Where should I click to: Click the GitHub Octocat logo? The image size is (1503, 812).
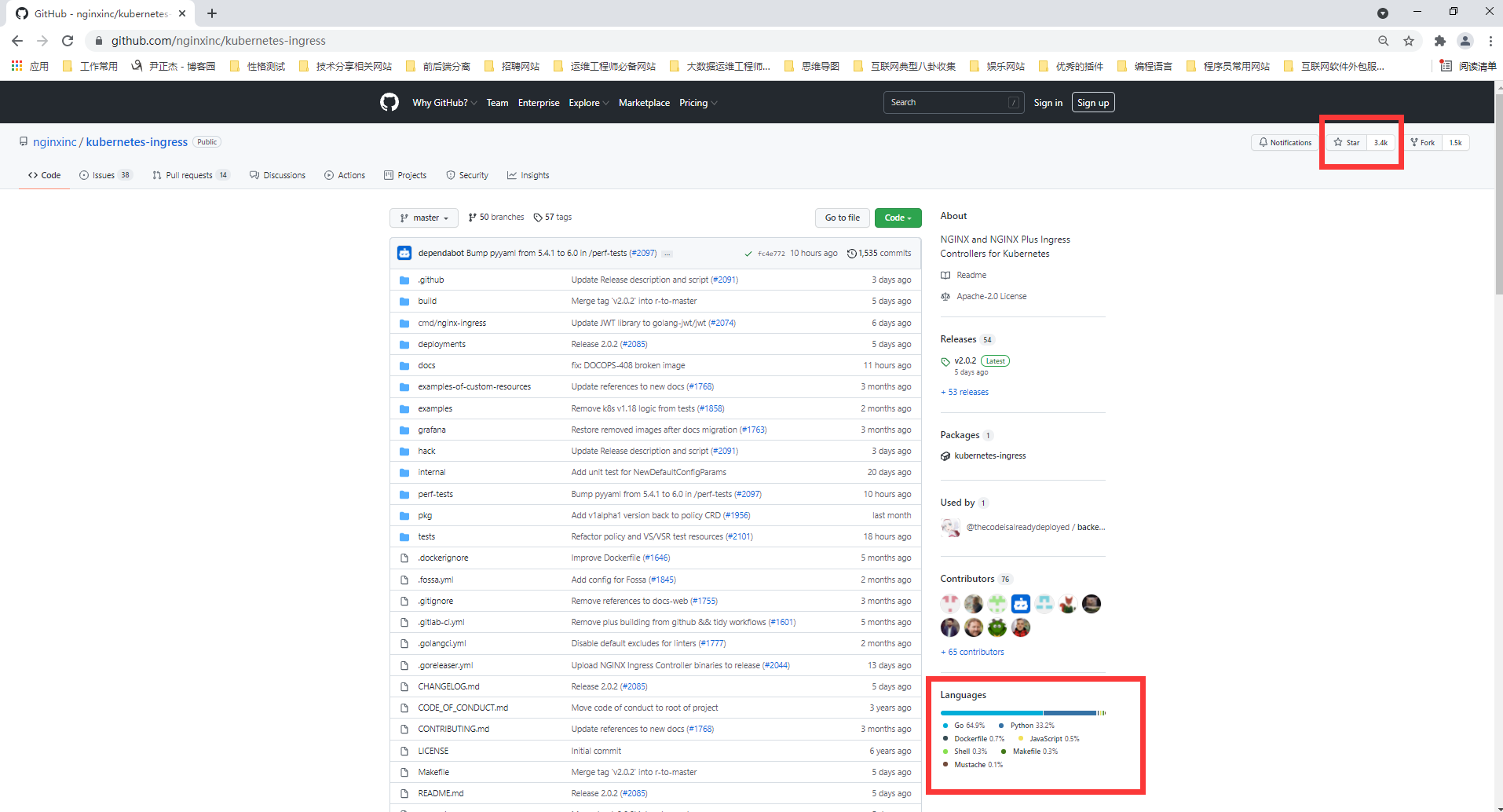(x=389, y=102)
